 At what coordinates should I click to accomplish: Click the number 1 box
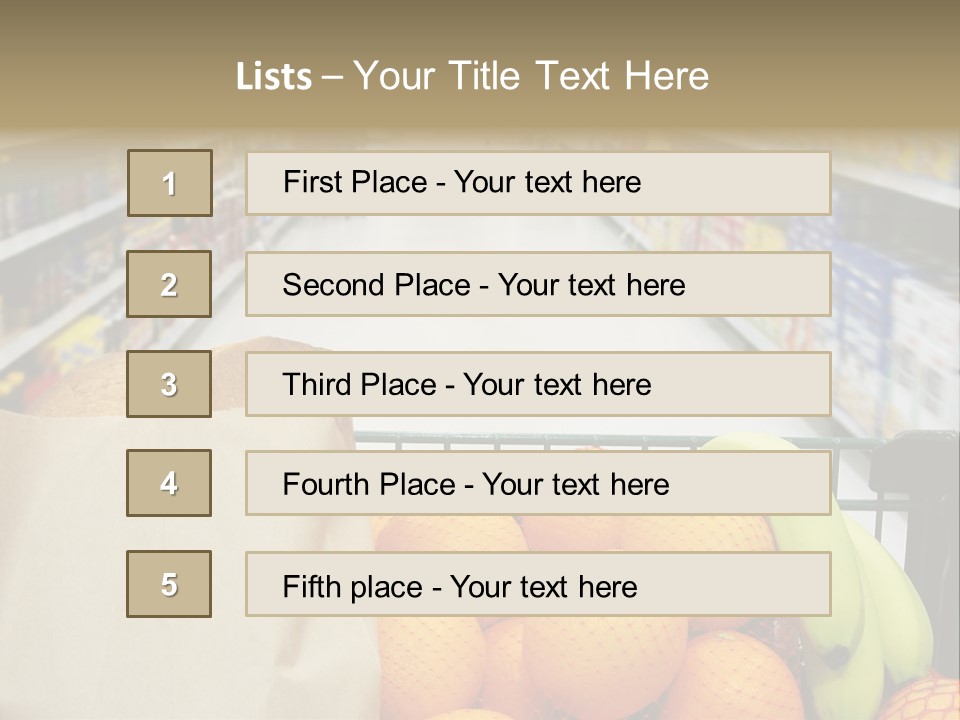[x=170, y=183]
